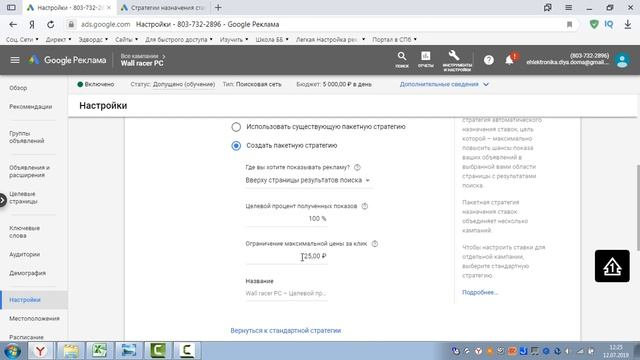
Task: Open the Для быстрого доступа folder
Action: [179, 40]
